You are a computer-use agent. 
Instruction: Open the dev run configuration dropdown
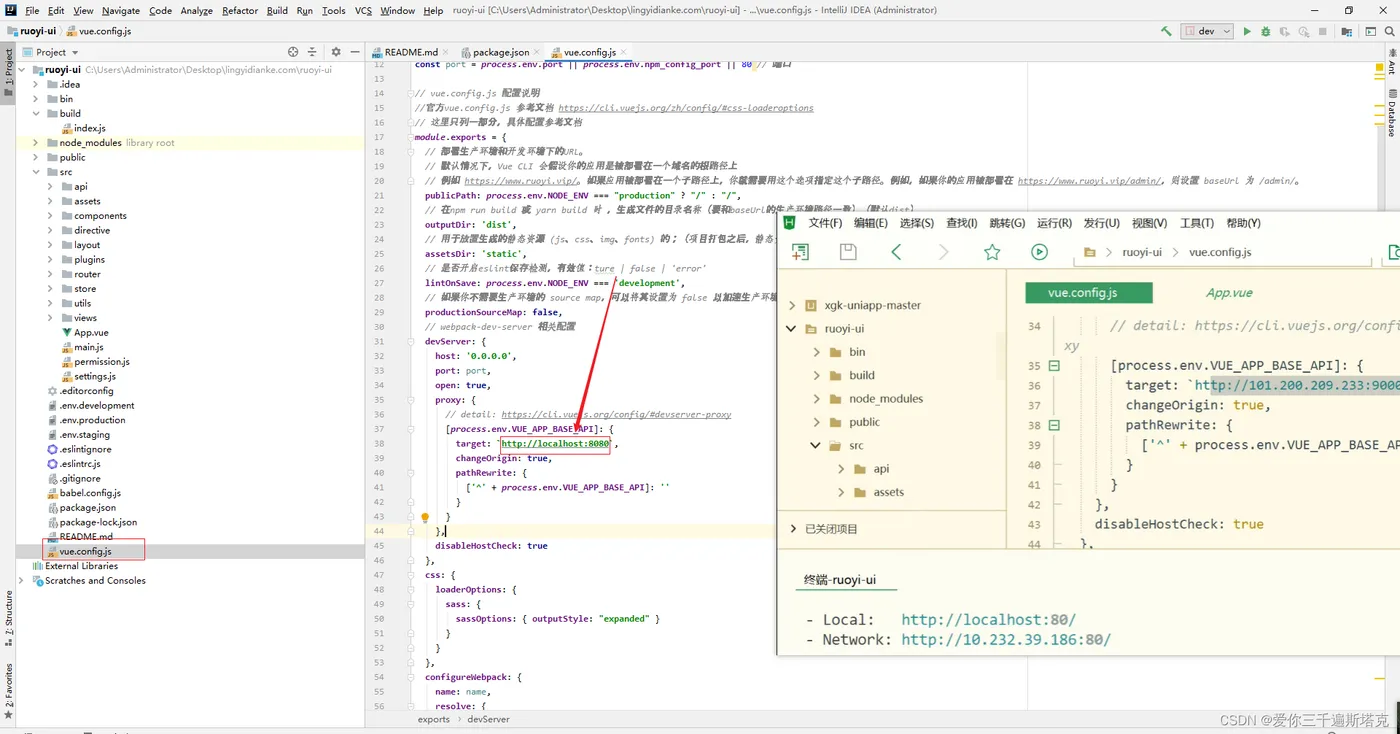[1208, 31]
